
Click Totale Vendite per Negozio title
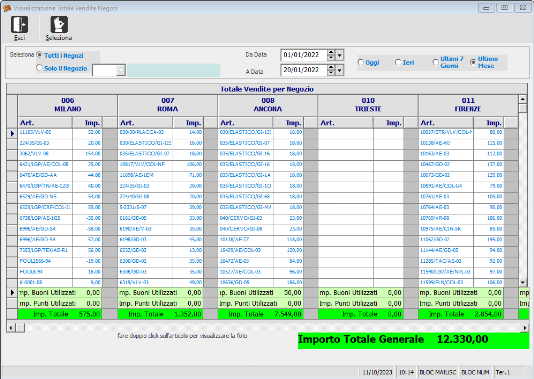click(267, 89)
